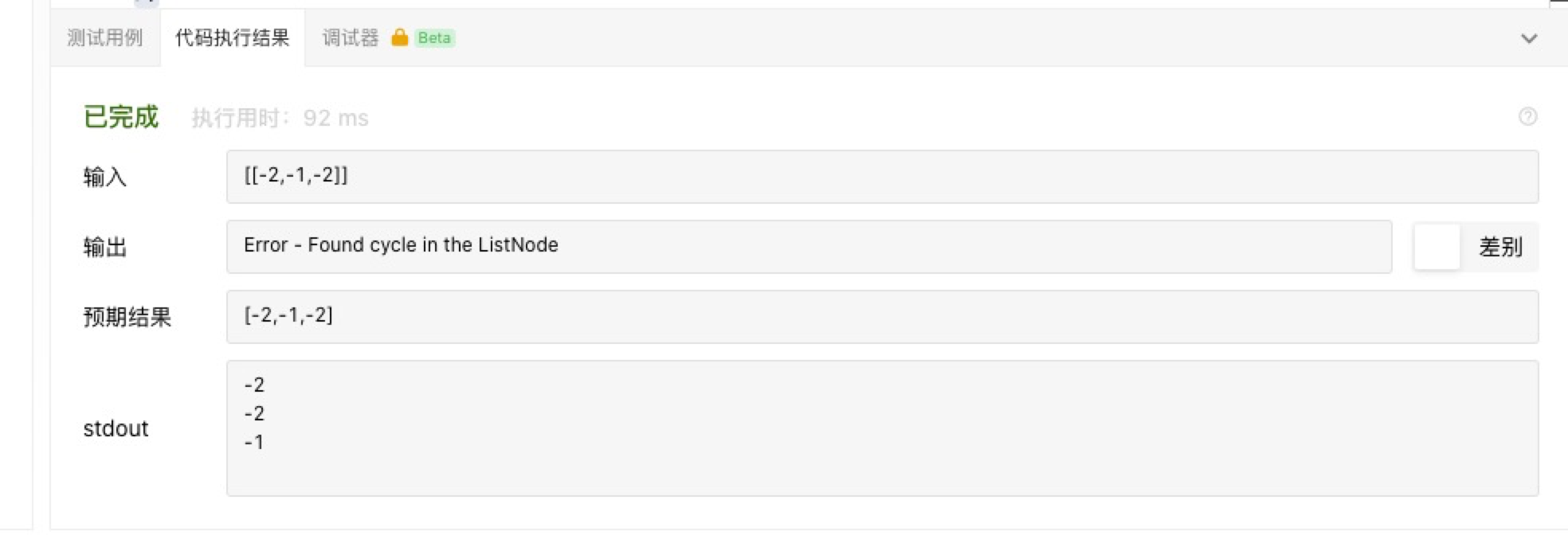
Task: Click the 输入 field showing [[-2,-1,-2]]
Action: click(881, 176)
